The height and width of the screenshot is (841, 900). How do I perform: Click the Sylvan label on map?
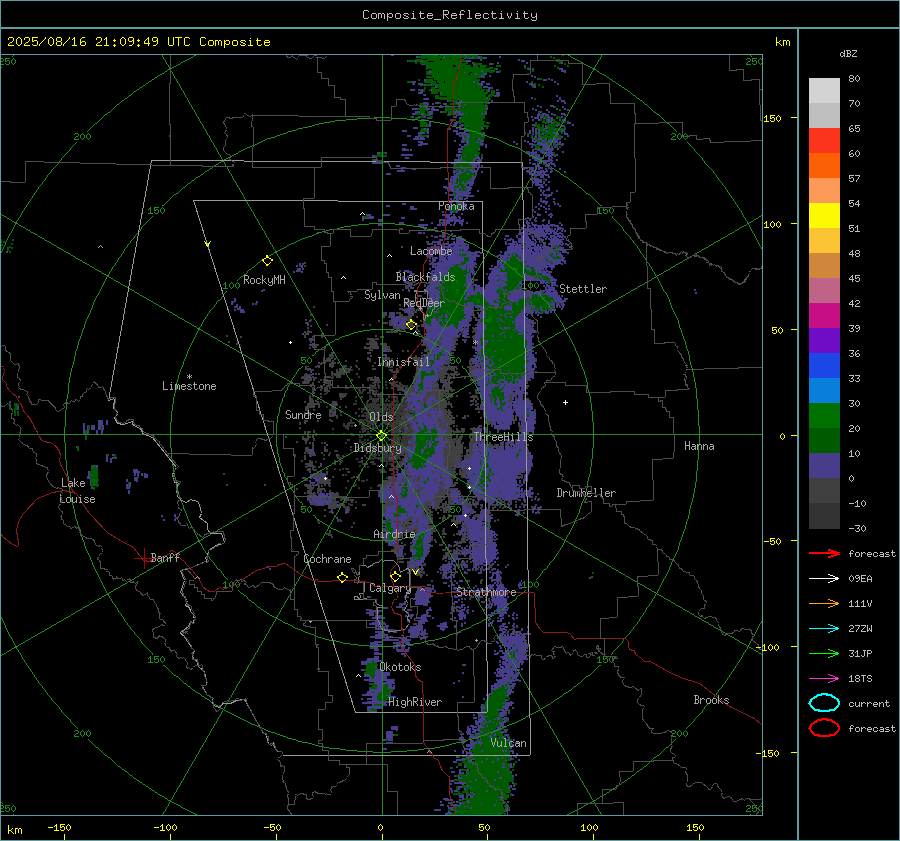pos(382,295)
